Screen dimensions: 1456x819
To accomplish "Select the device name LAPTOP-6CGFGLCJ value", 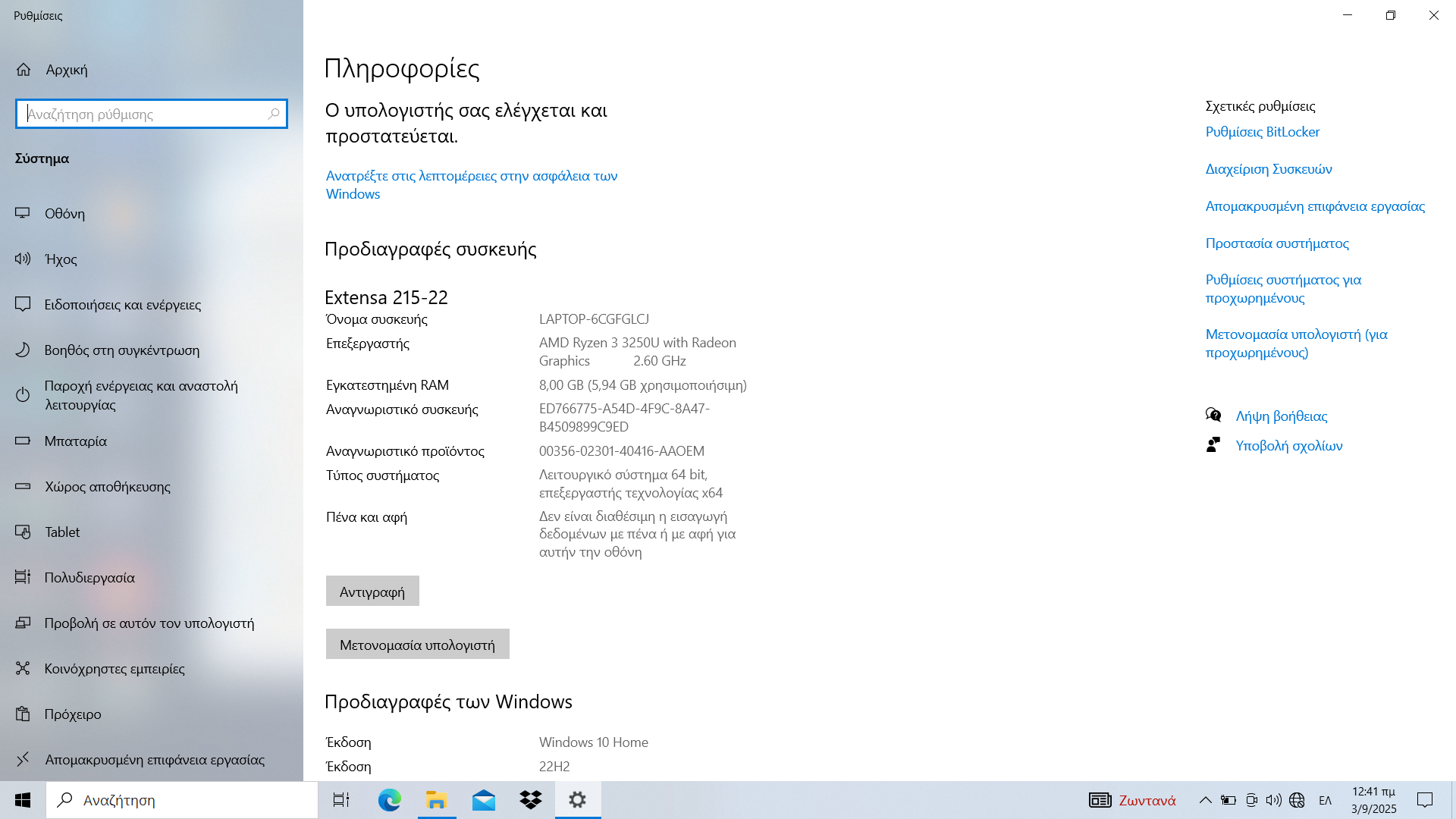I will click(594, 319).
